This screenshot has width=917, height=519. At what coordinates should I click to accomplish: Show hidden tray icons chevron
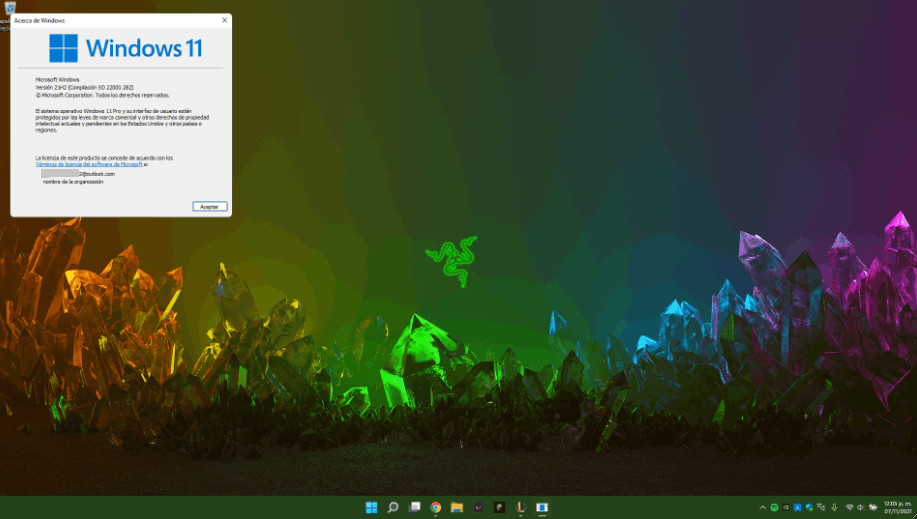tap(763, 507)
